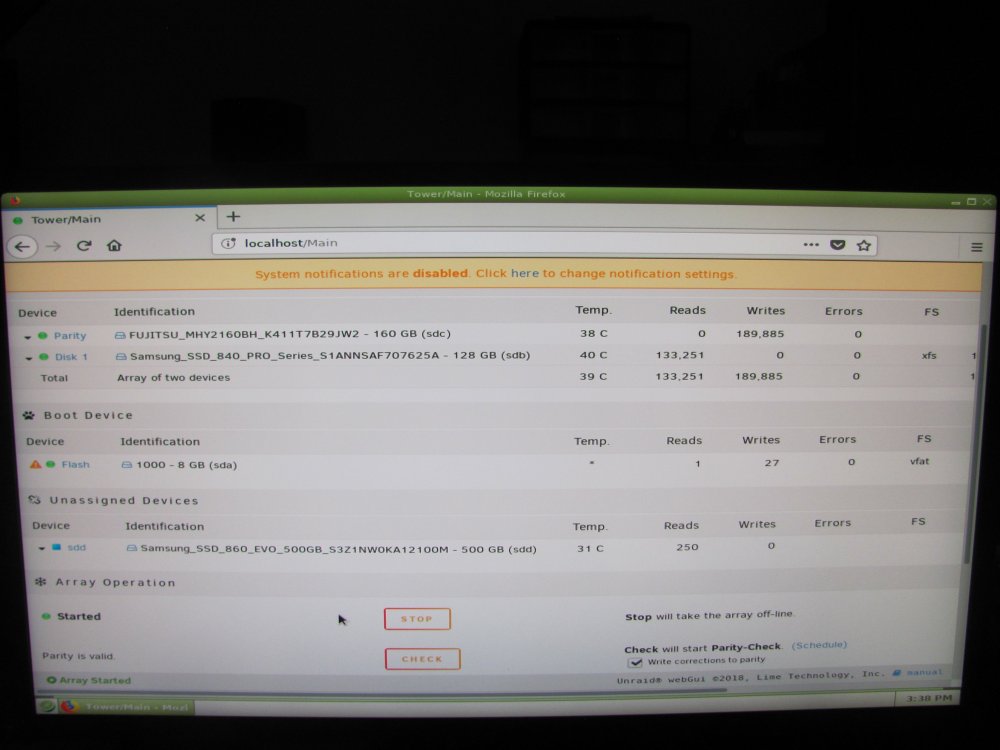Expand the Disk 1 device dropdown arrow

[x=29, y=358]
